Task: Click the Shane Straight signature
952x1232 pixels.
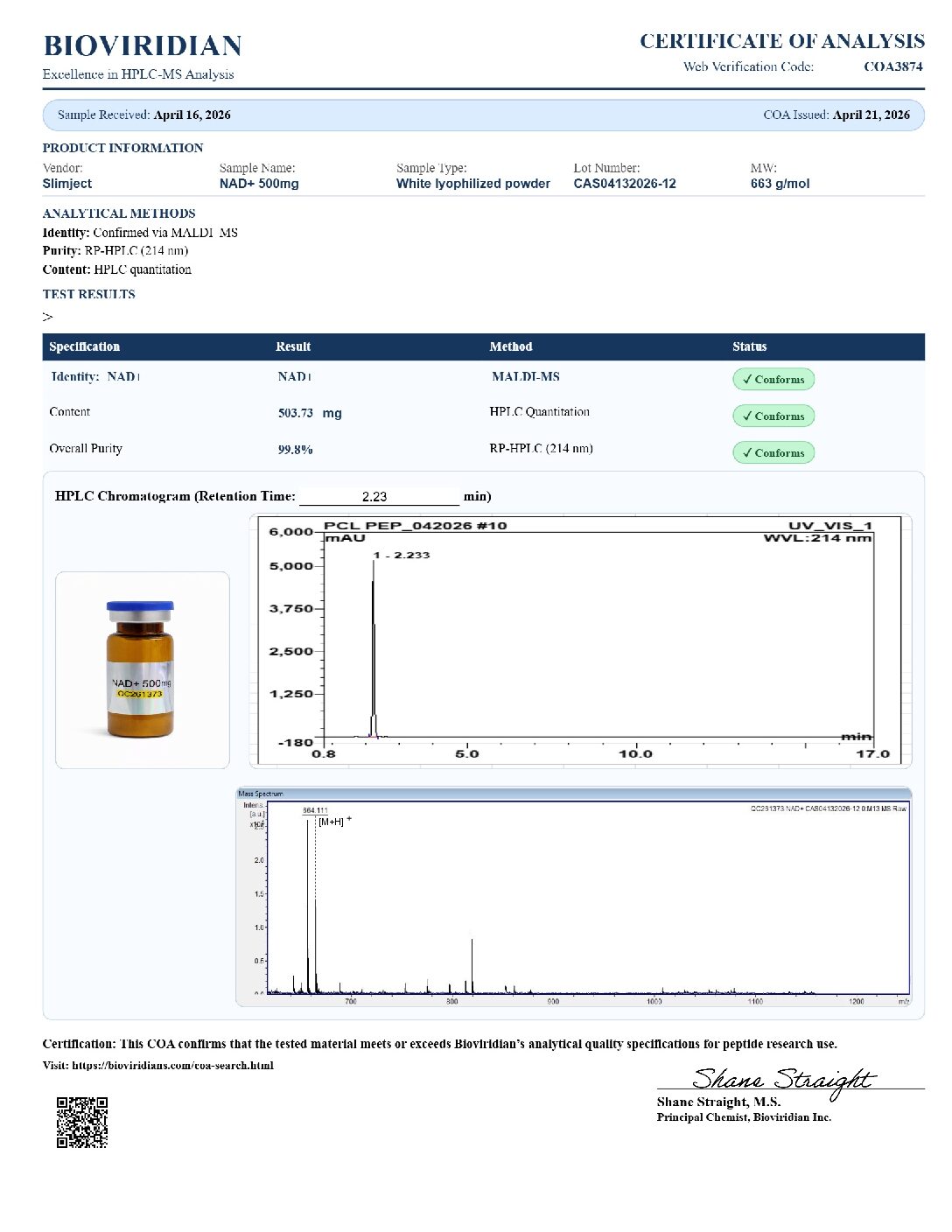Action: 783,1080
